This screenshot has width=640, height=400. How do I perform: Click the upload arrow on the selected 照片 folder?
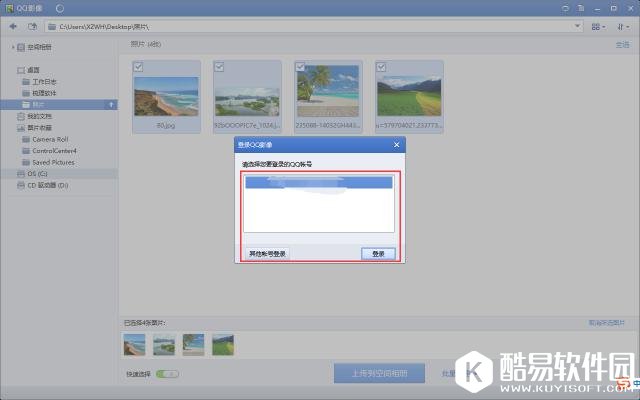pyautogui.click(x=111, y=104)
